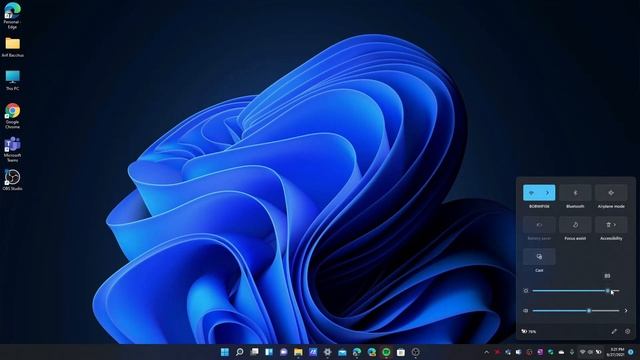Screen dimensions: 640x360
Task: Open Task View from the taskbar
Action: click(x=254, y=352)
